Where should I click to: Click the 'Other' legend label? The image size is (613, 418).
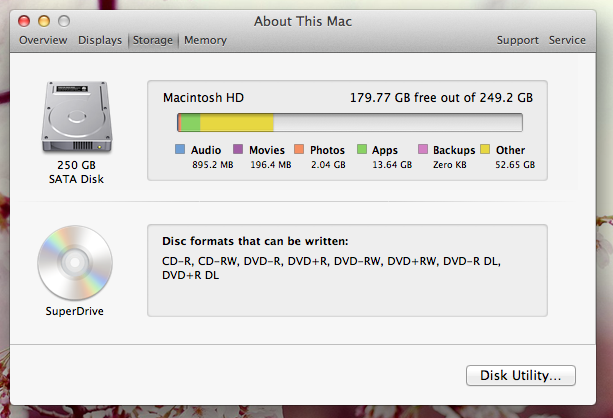pyautogui.click(x=510, y=150)
